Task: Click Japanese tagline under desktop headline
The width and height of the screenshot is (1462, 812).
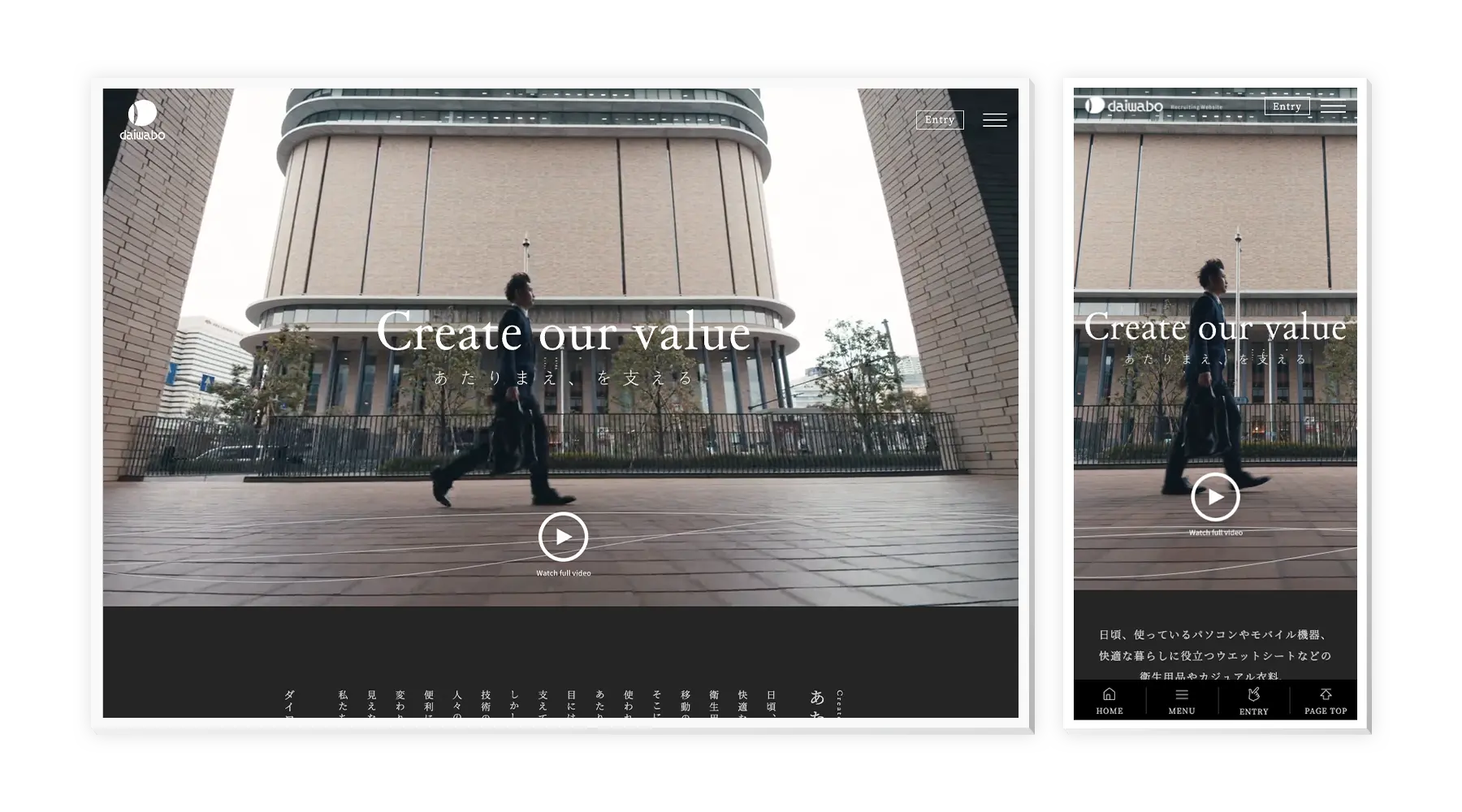Action: 563,378
